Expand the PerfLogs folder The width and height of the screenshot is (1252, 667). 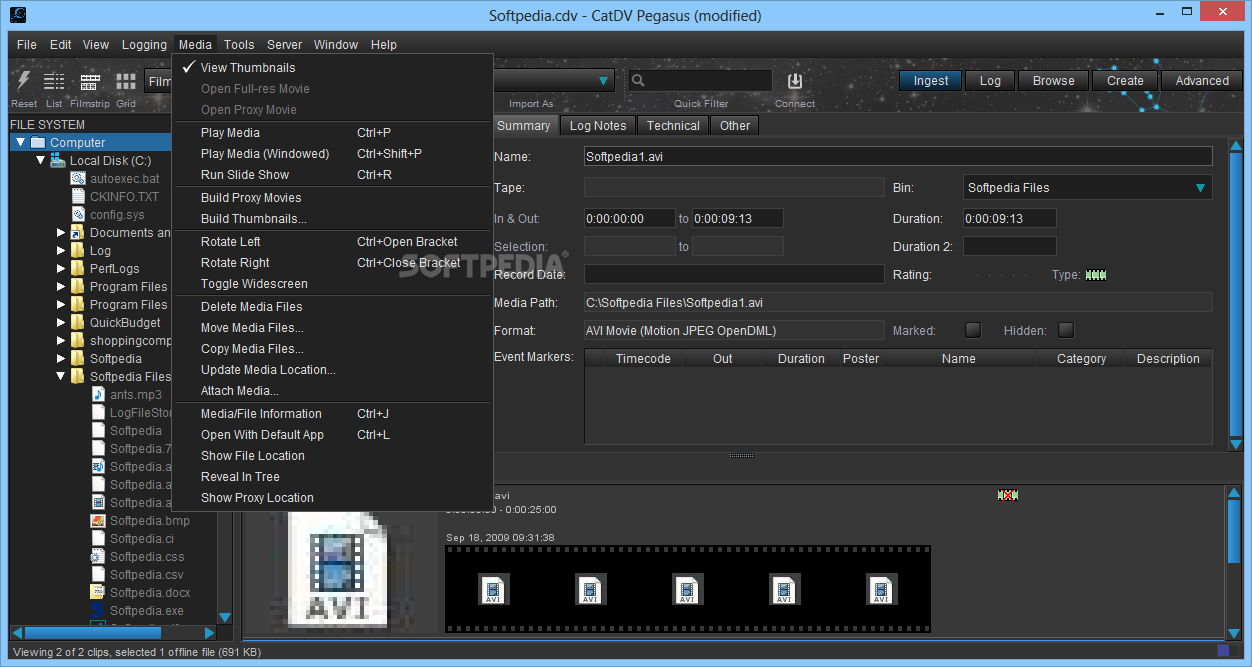(61, 269)
